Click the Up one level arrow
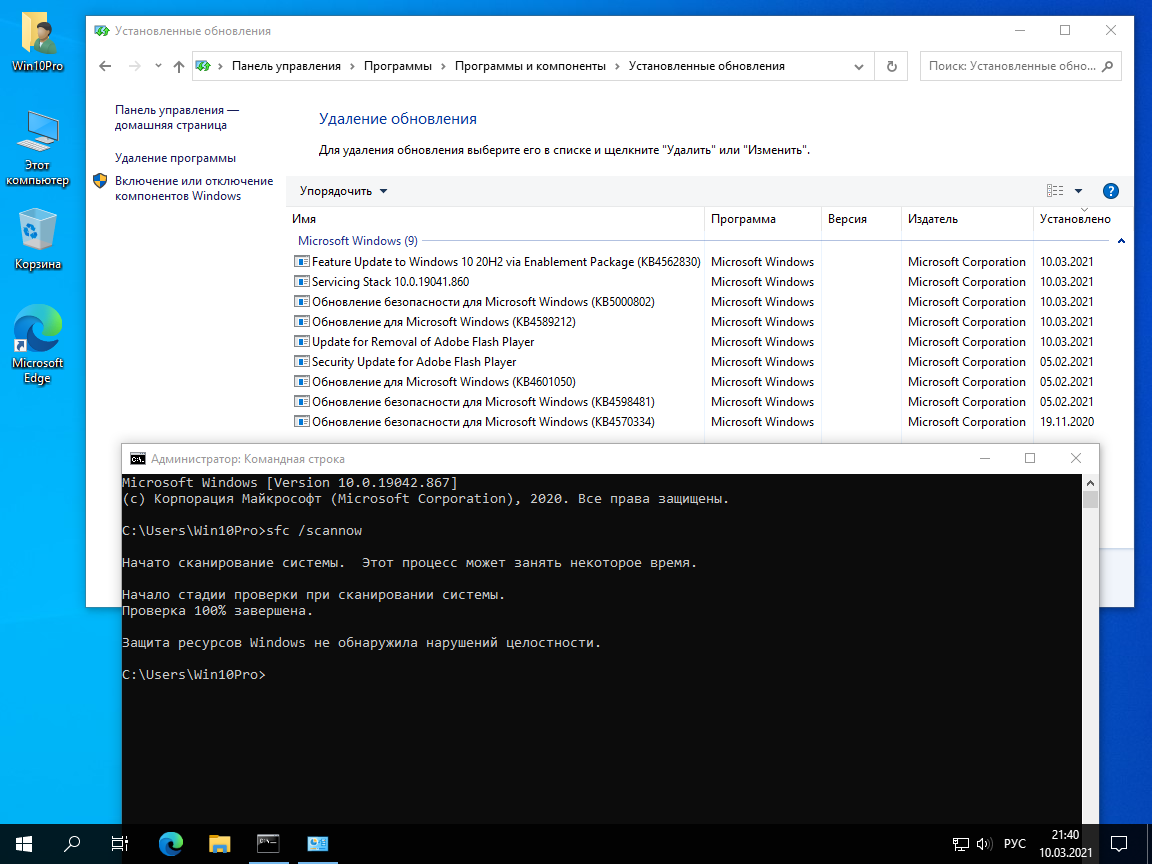This screenshot has height=864, width=1152. (179, 66)
